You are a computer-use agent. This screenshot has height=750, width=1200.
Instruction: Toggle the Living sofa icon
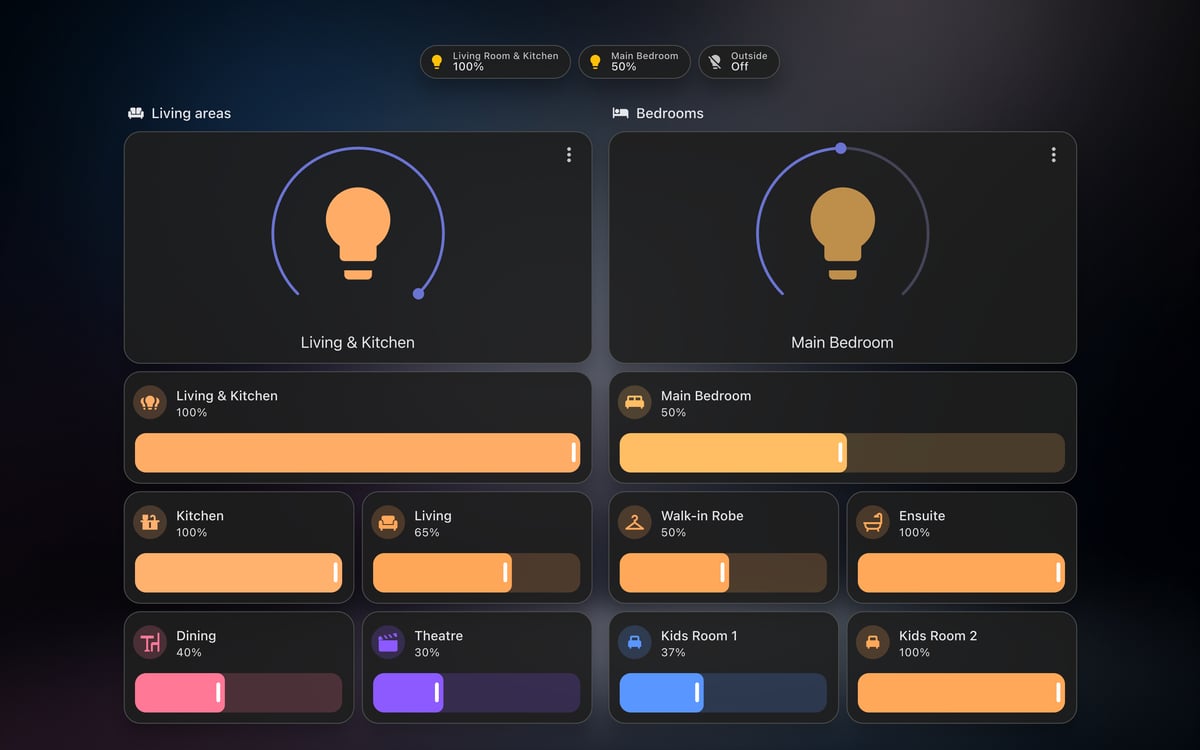pyautogui.click(x=388, y=523)
